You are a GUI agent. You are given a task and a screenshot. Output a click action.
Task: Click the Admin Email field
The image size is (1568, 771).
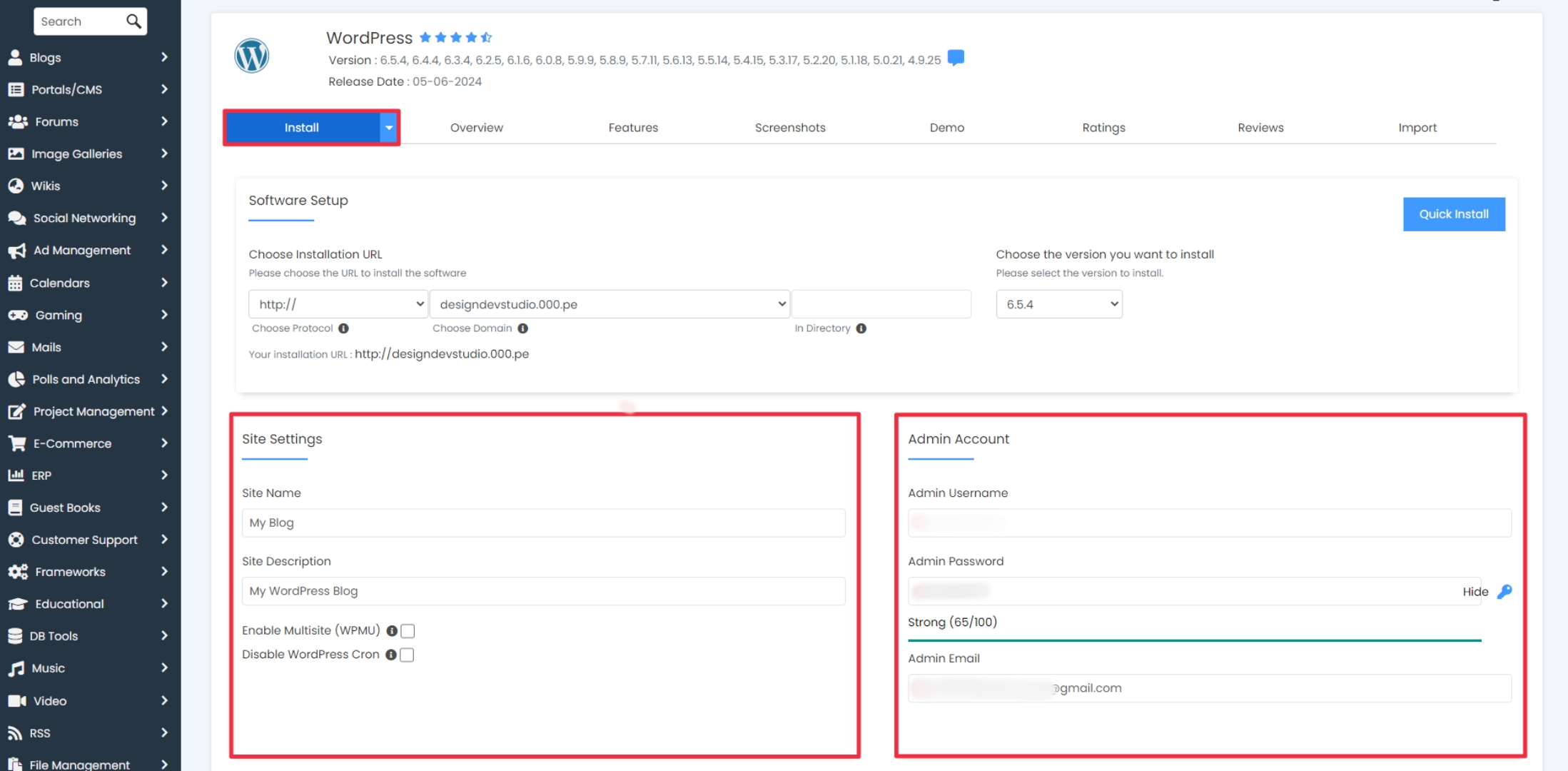tap(1209, 688)
